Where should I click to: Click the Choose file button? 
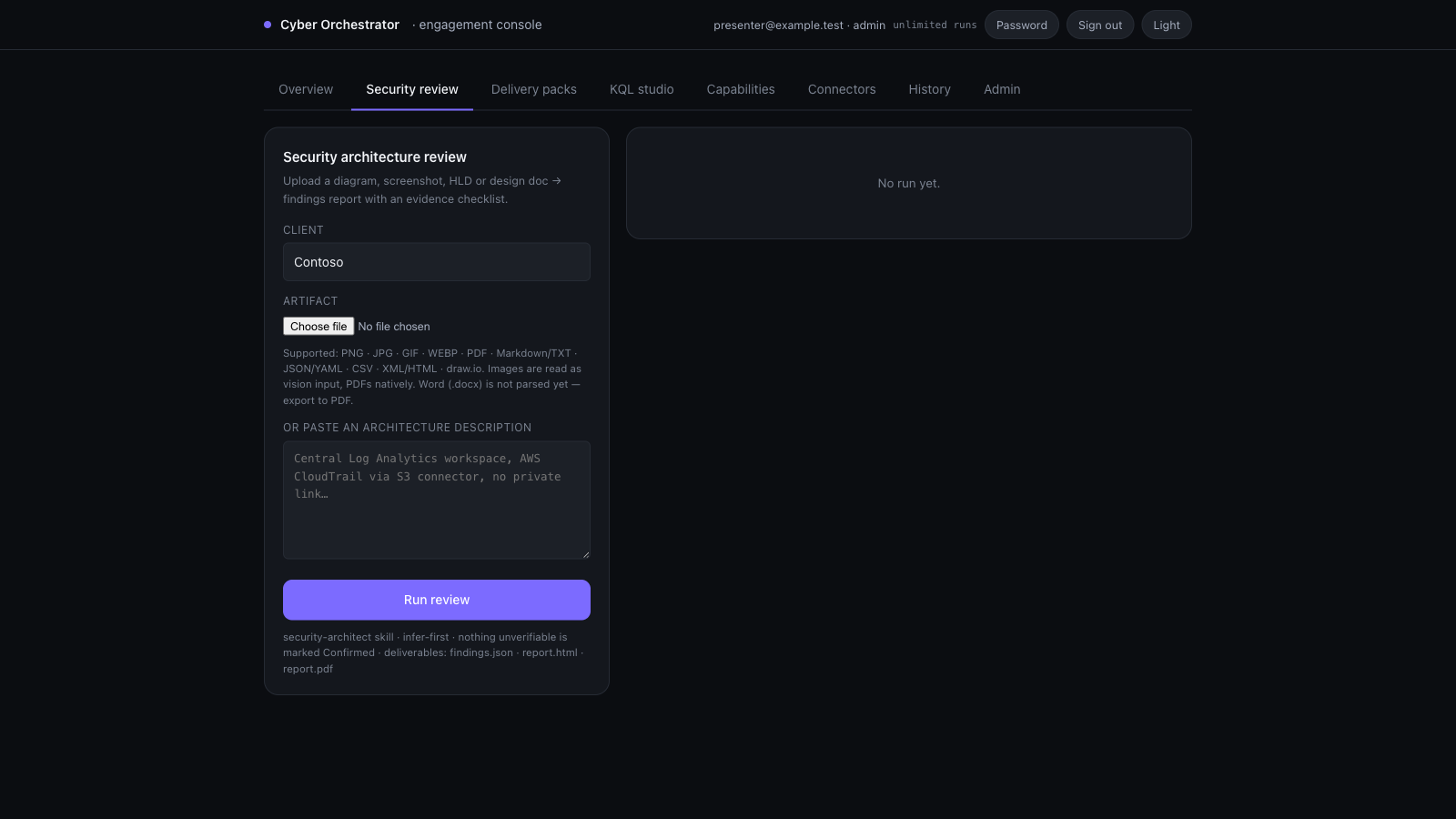click(318, 326)
